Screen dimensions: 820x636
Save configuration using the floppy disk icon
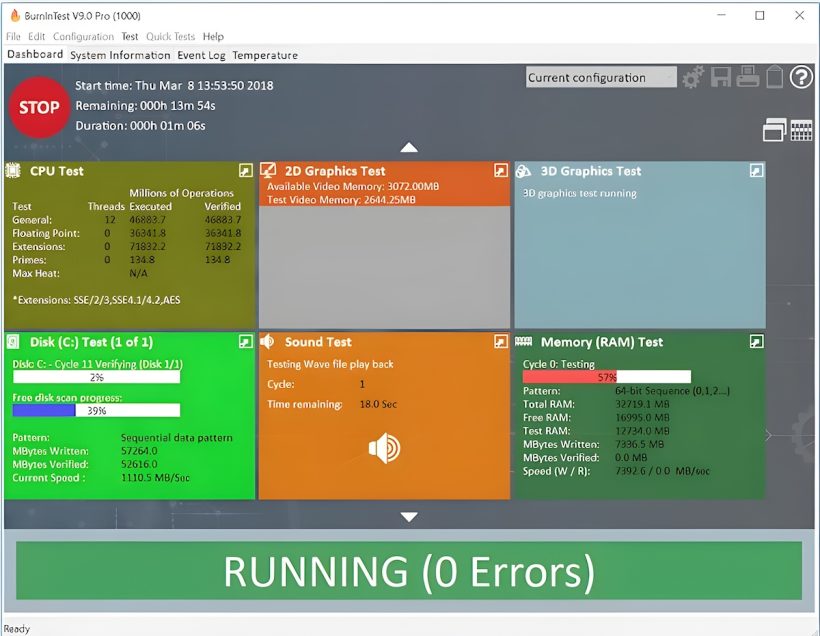[719, 77]
